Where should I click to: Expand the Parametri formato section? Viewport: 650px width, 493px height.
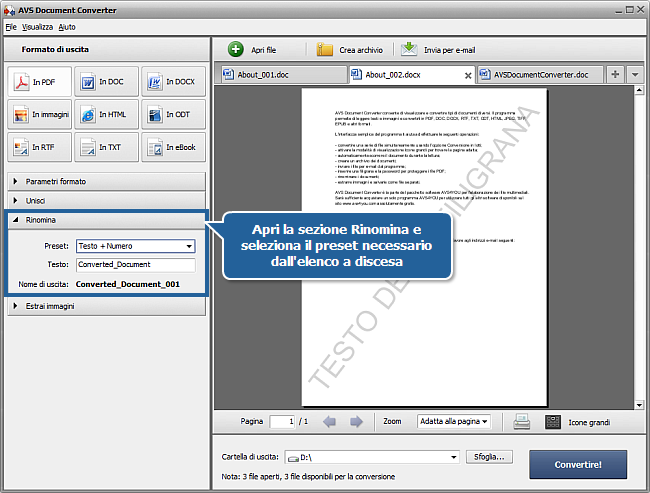click(x=107, y=181)
